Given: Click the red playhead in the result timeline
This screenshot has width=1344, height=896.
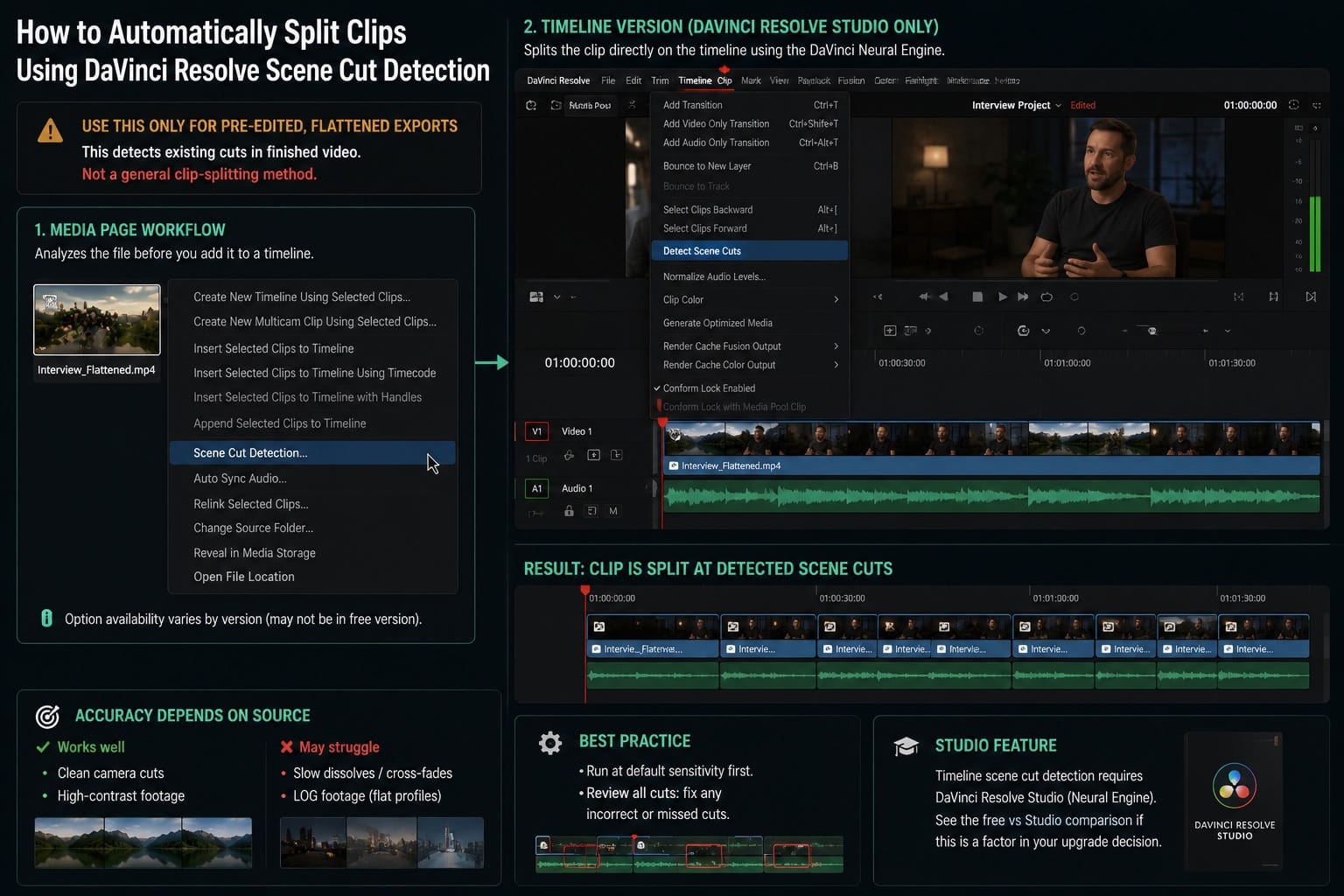Looking at the screenshot, I should click(x=585, y=592).
